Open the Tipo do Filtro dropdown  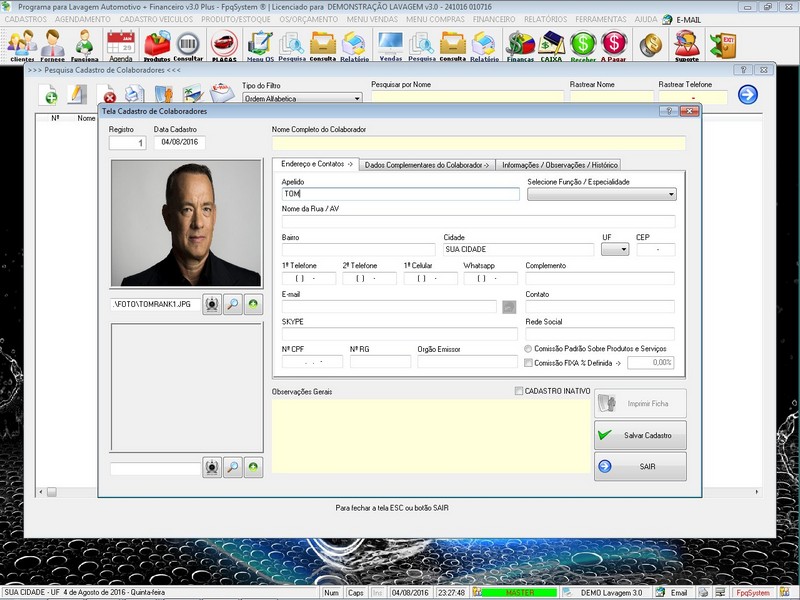pos(302,98)
